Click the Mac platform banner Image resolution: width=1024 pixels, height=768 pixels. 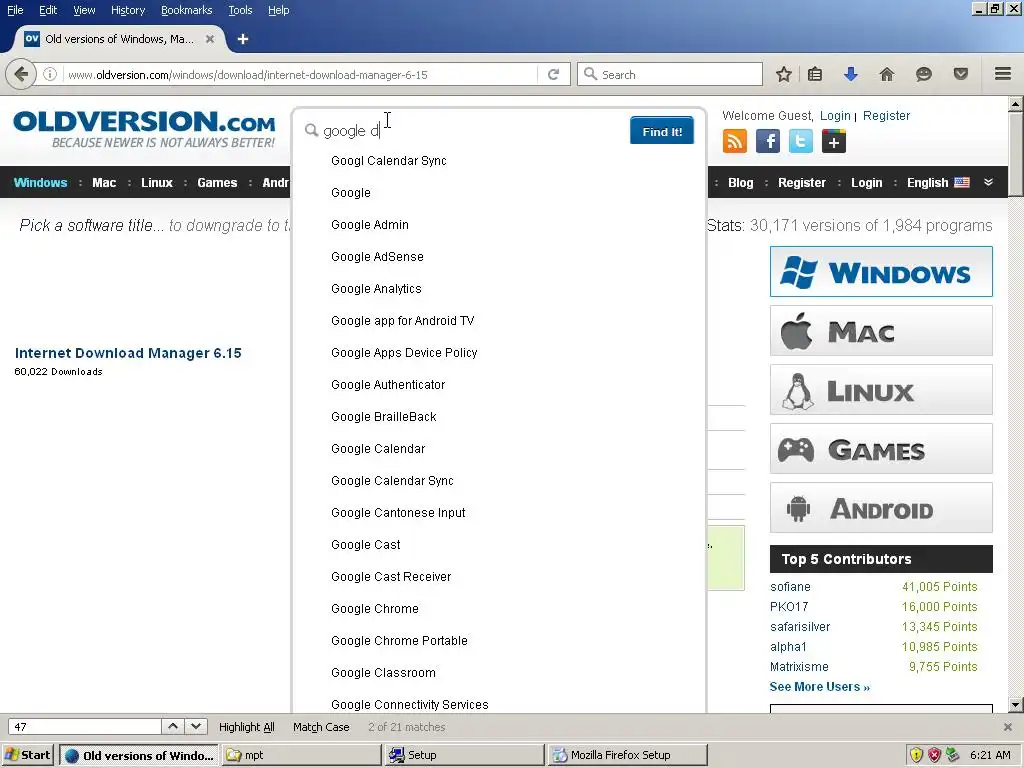coord(881,331)
